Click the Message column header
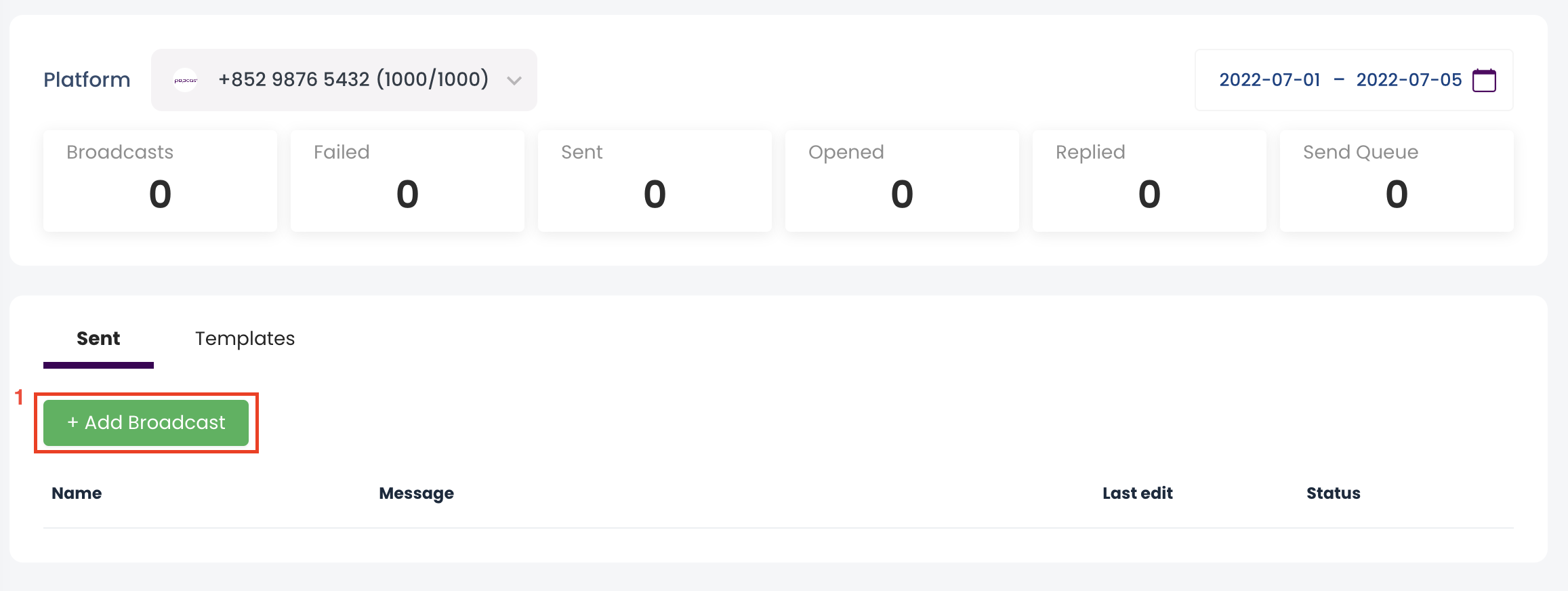 click(x=416, y=493)
